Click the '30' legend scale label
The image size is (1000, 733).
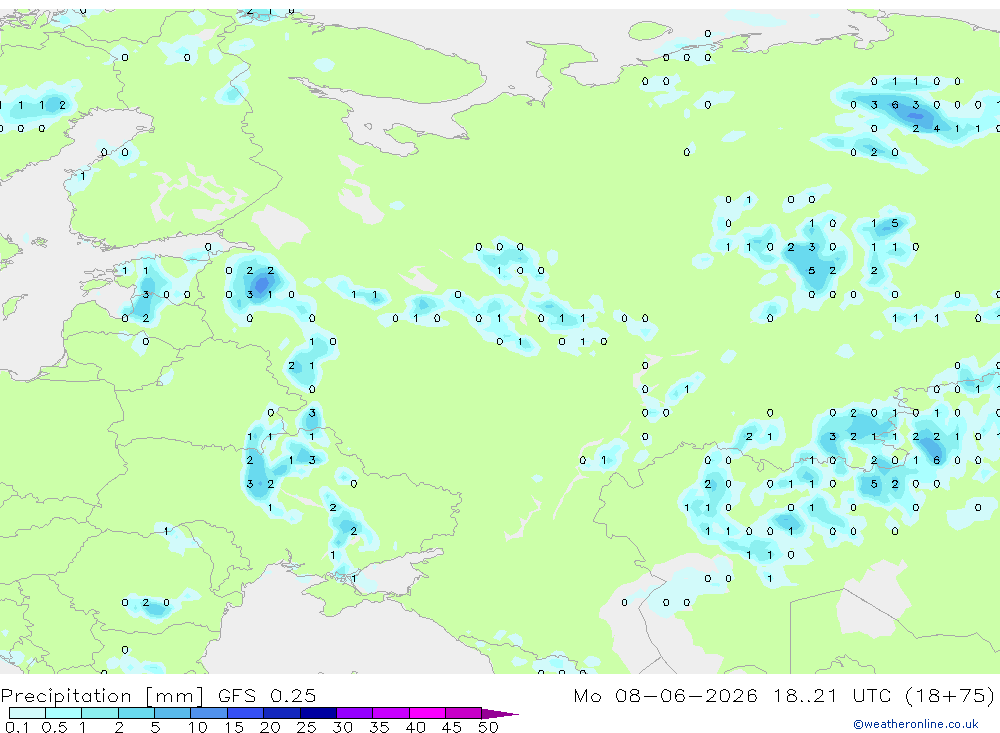pos(342,727)
